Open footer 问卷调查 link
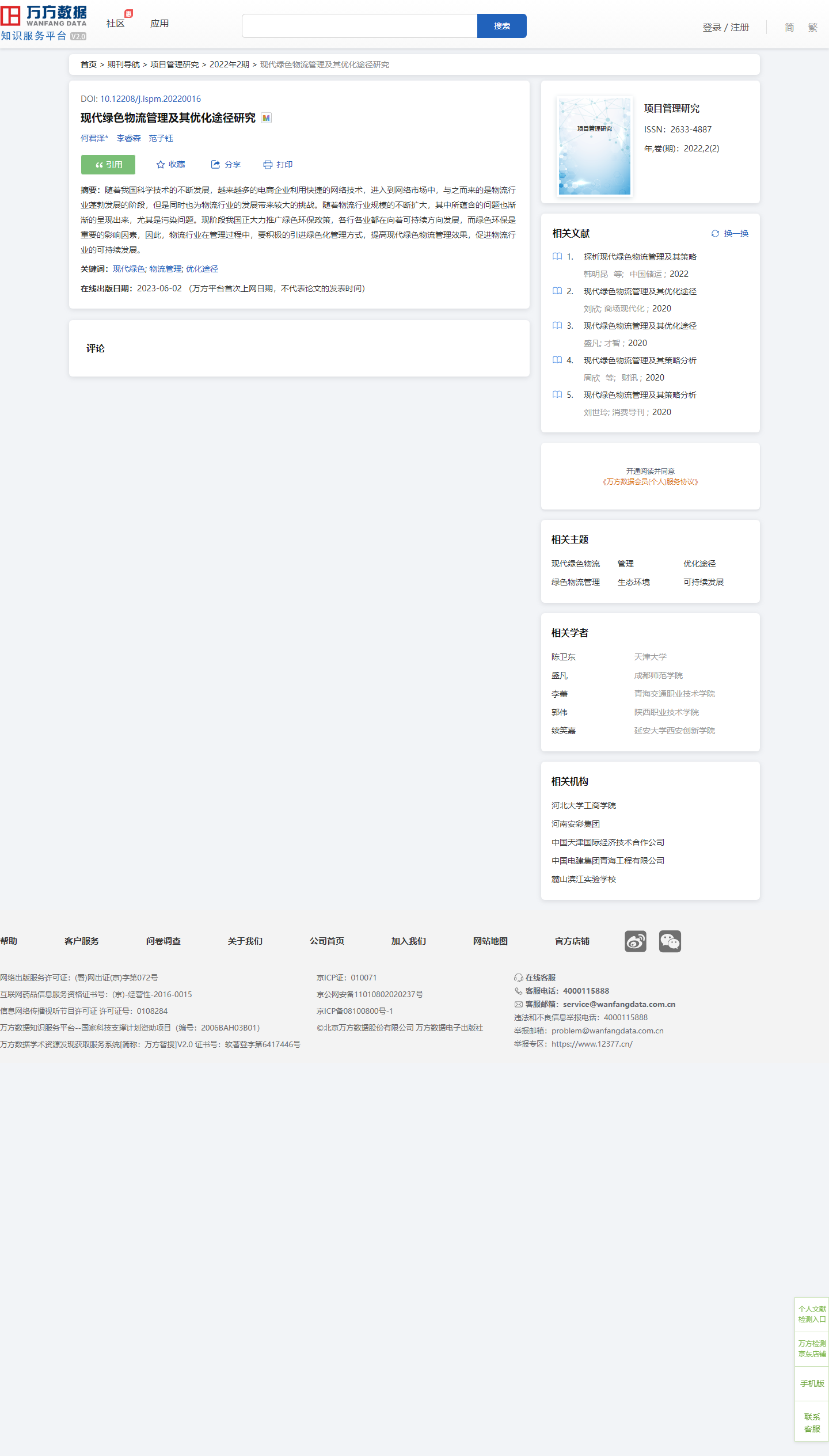The width and height of the screenshot is (829, 1456). (x=163, y=941)
